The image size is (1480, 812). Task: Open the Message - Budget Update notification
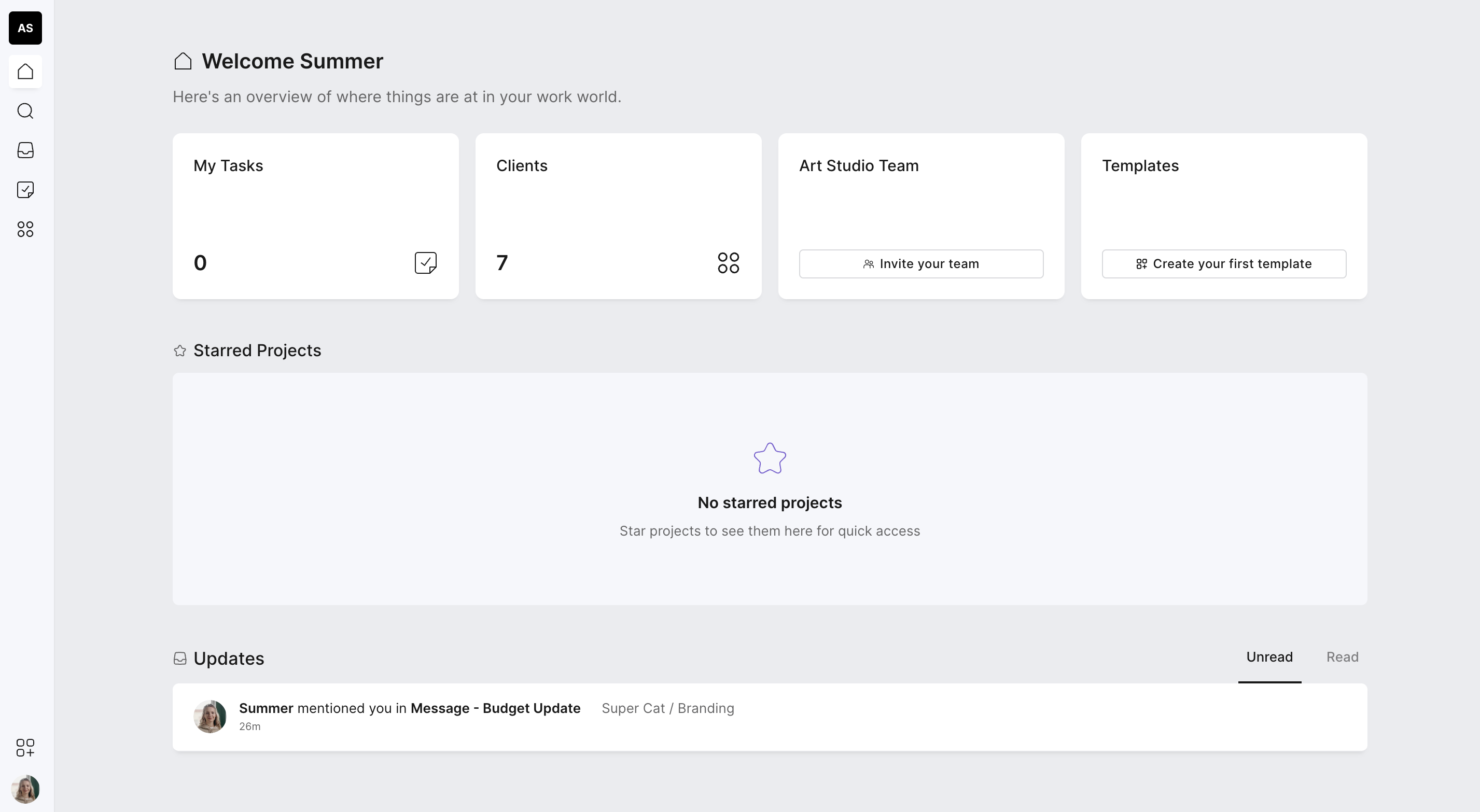tap(495, 708)
